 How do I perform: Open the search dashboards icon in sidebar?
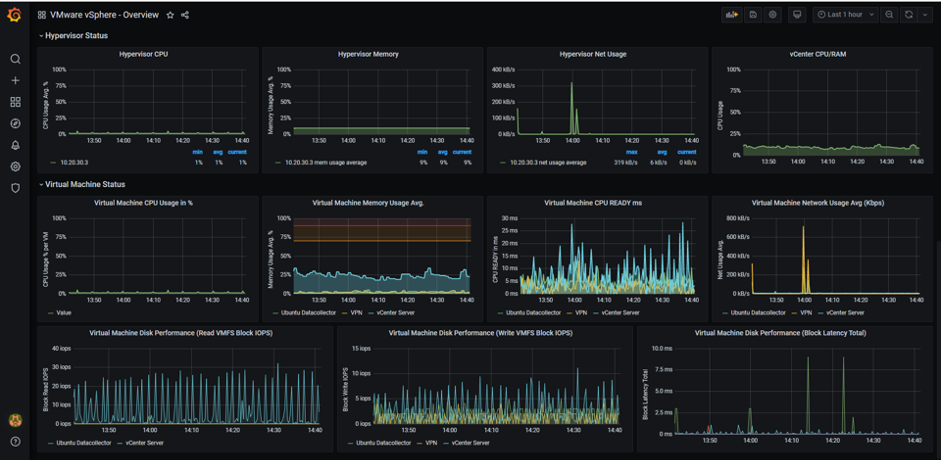click(x=16, y=59)
